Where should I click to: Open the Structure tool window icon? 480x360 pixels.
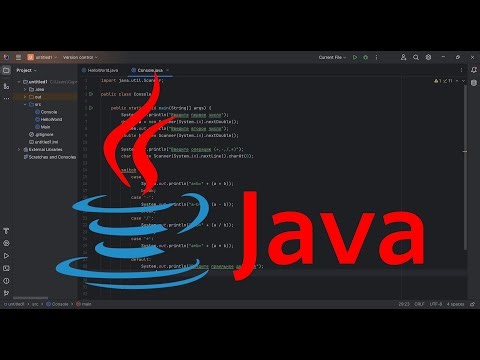[6, 86]
